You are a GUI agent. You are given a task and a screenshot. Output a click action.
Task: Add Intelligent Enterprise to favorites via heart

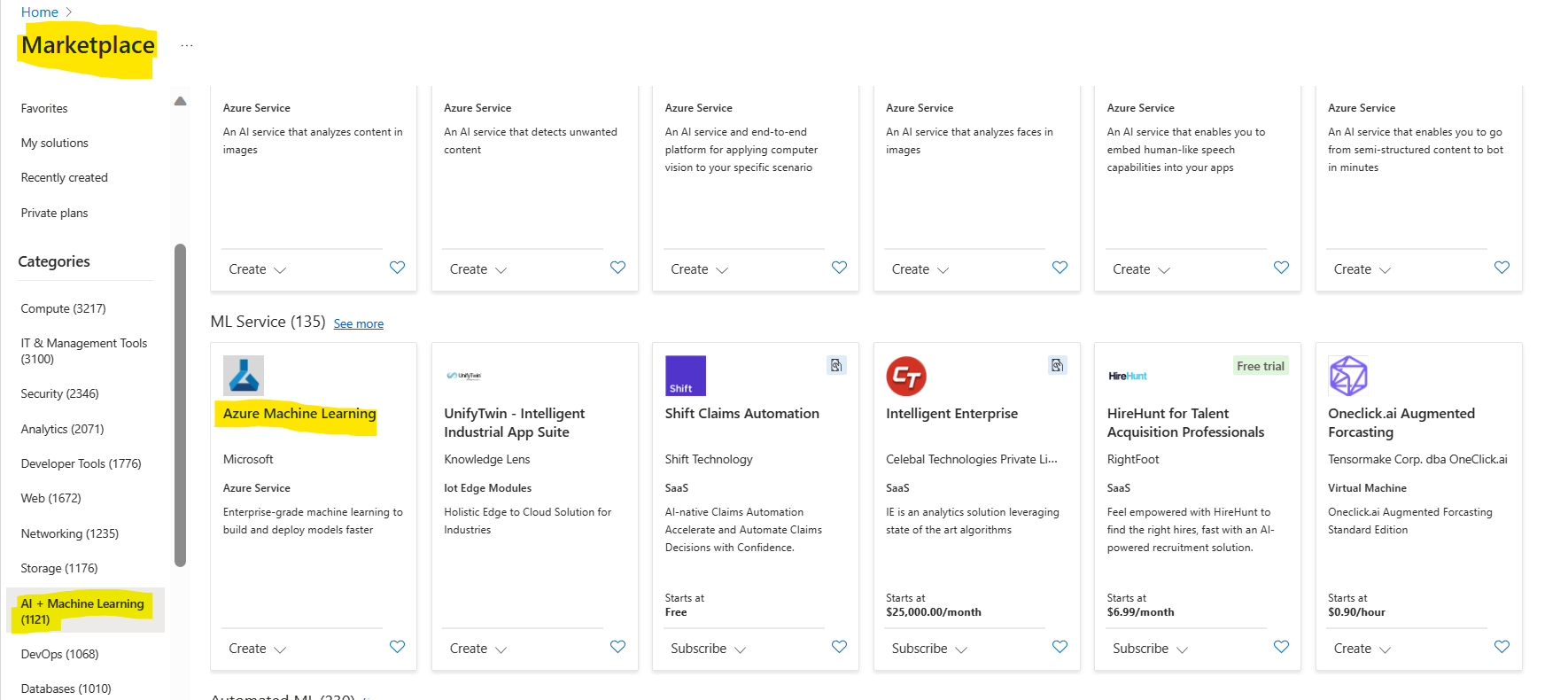(x=1060, y=647)
